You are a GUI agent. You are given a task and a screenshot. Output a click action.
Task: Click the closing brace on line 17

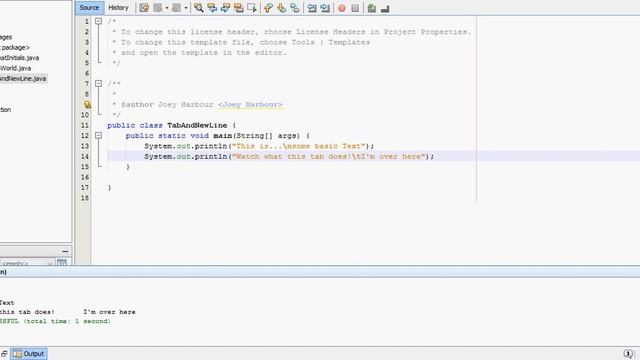point(109,188)
